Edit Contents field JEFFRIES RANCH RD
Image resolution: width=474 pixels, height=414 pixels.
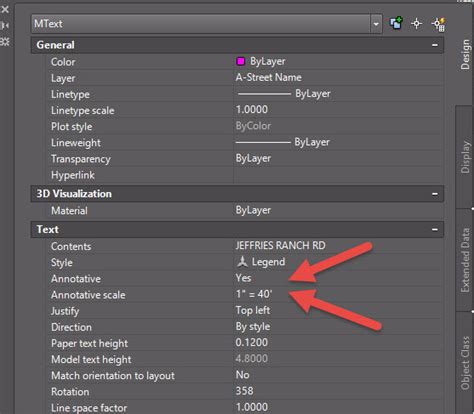pos(280,246)
